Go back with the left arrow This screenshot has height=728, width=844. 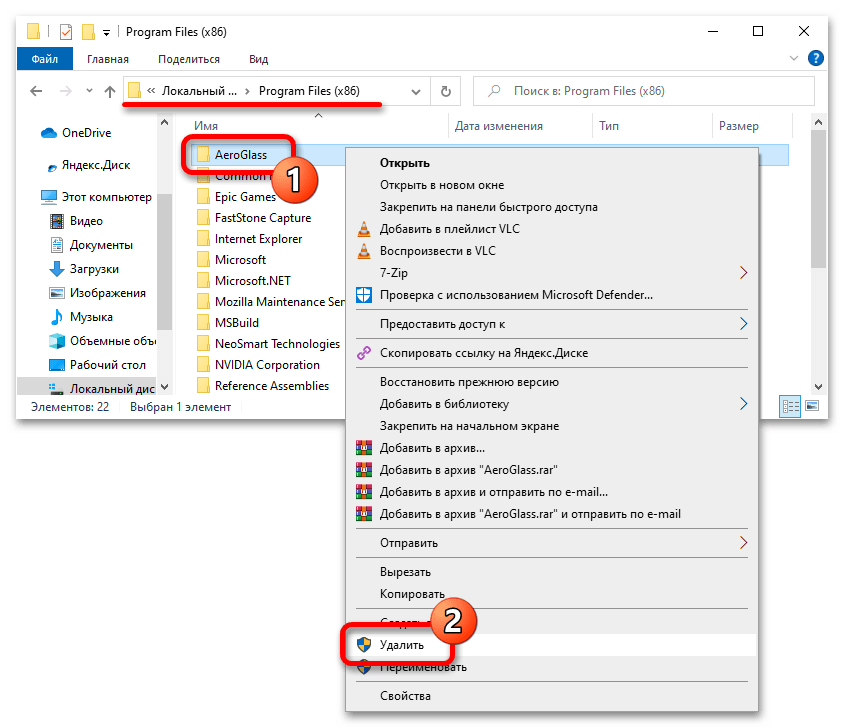pyautogui.click(x=36, y=91)
